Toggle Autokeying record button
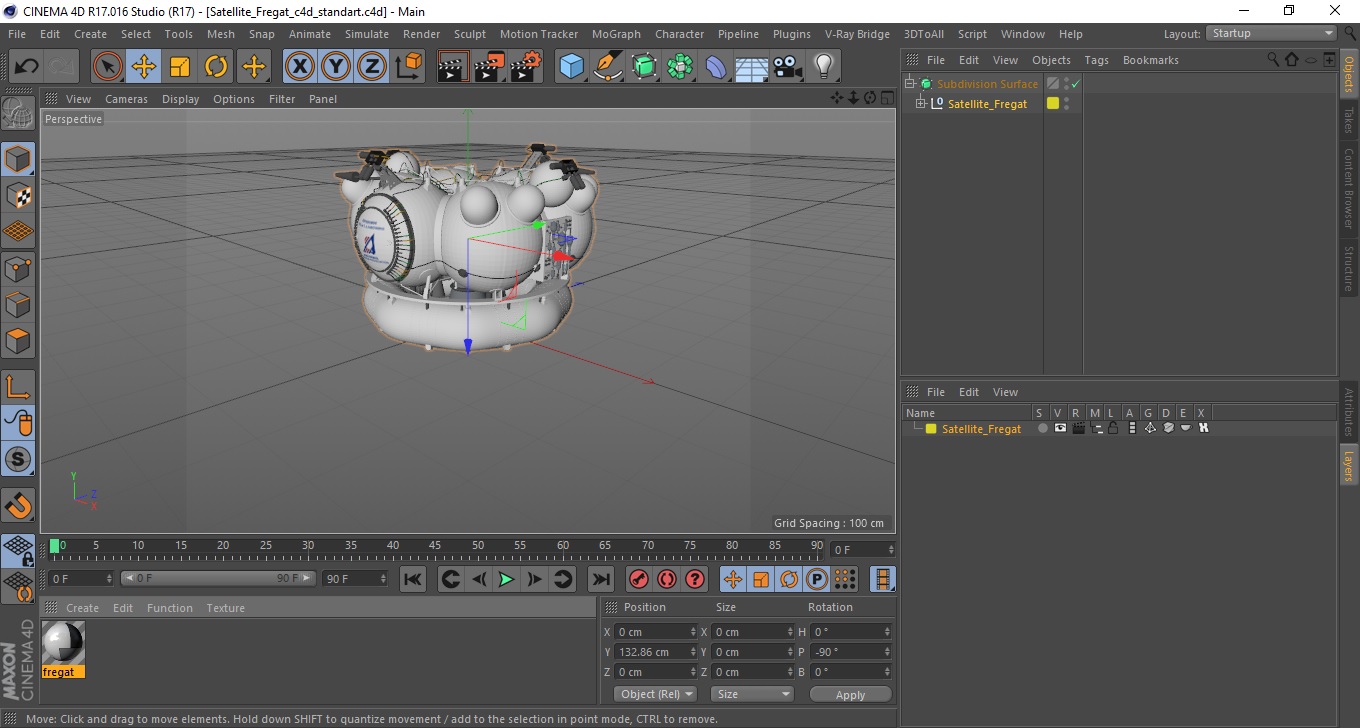 click(666, 579)
